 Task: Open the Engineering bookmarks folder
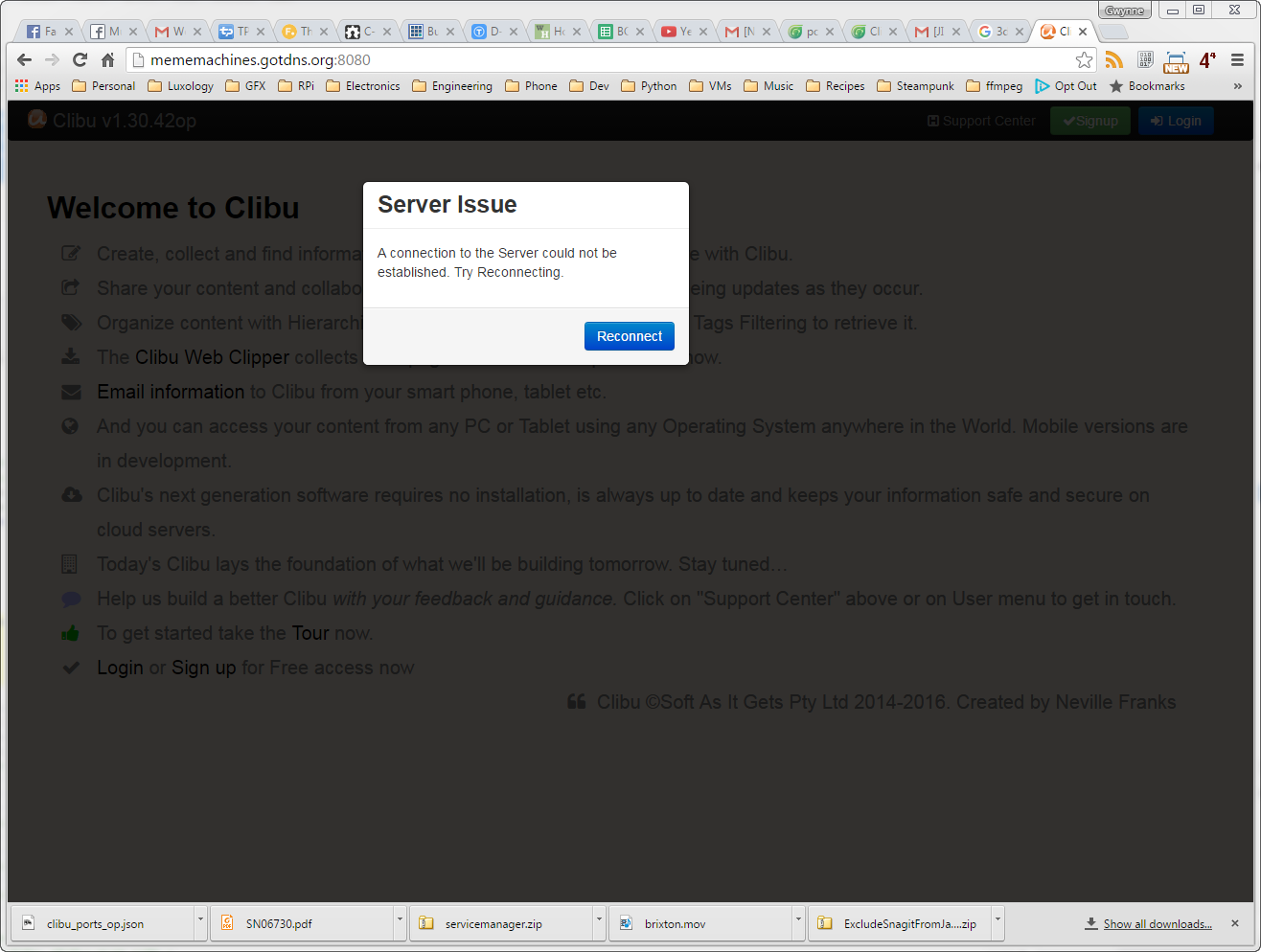tap(452, 86)
